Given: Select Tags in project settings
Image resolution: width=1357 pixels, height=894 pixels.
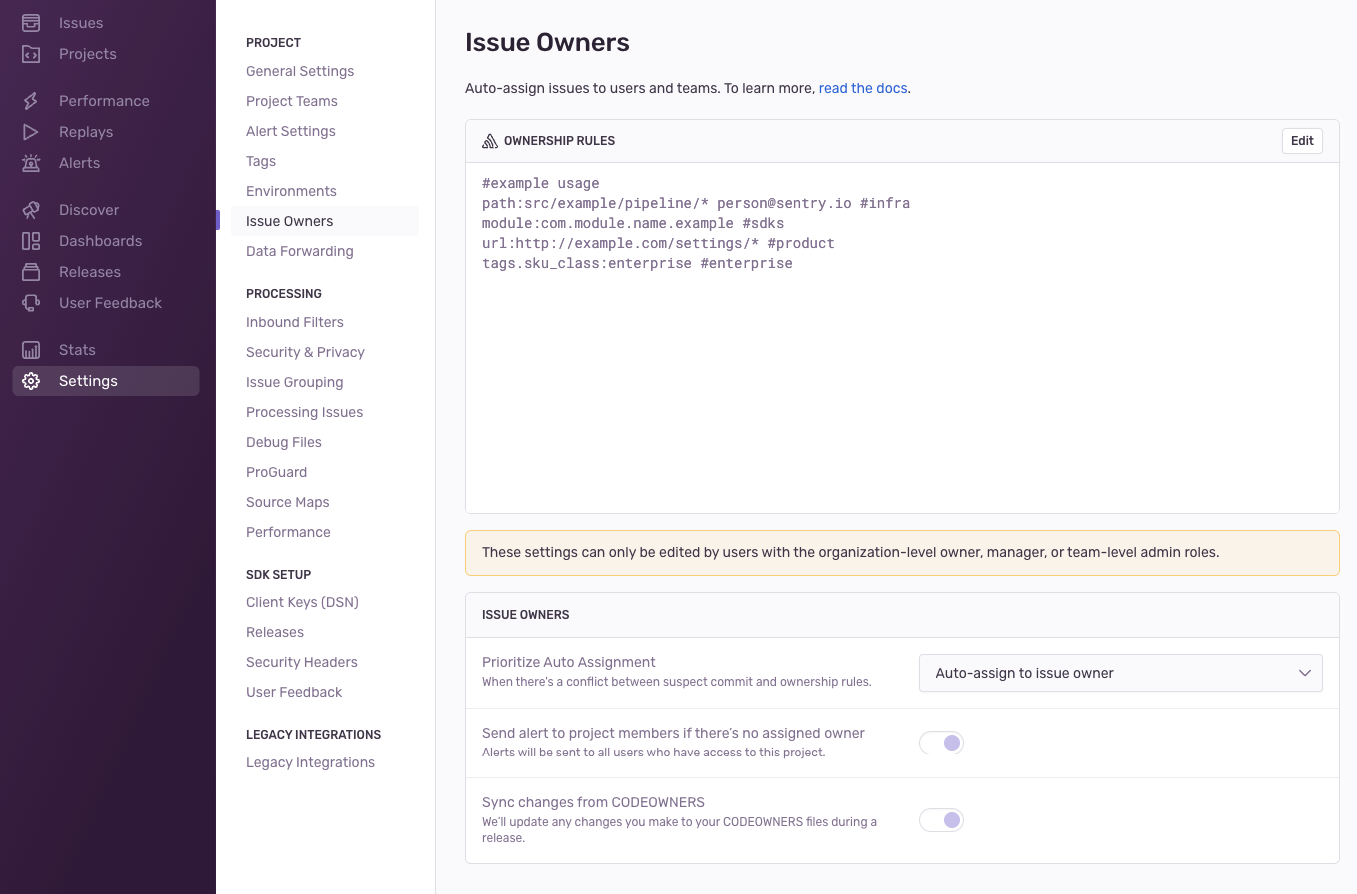Looking at the screenshot, I should (261, 161).
